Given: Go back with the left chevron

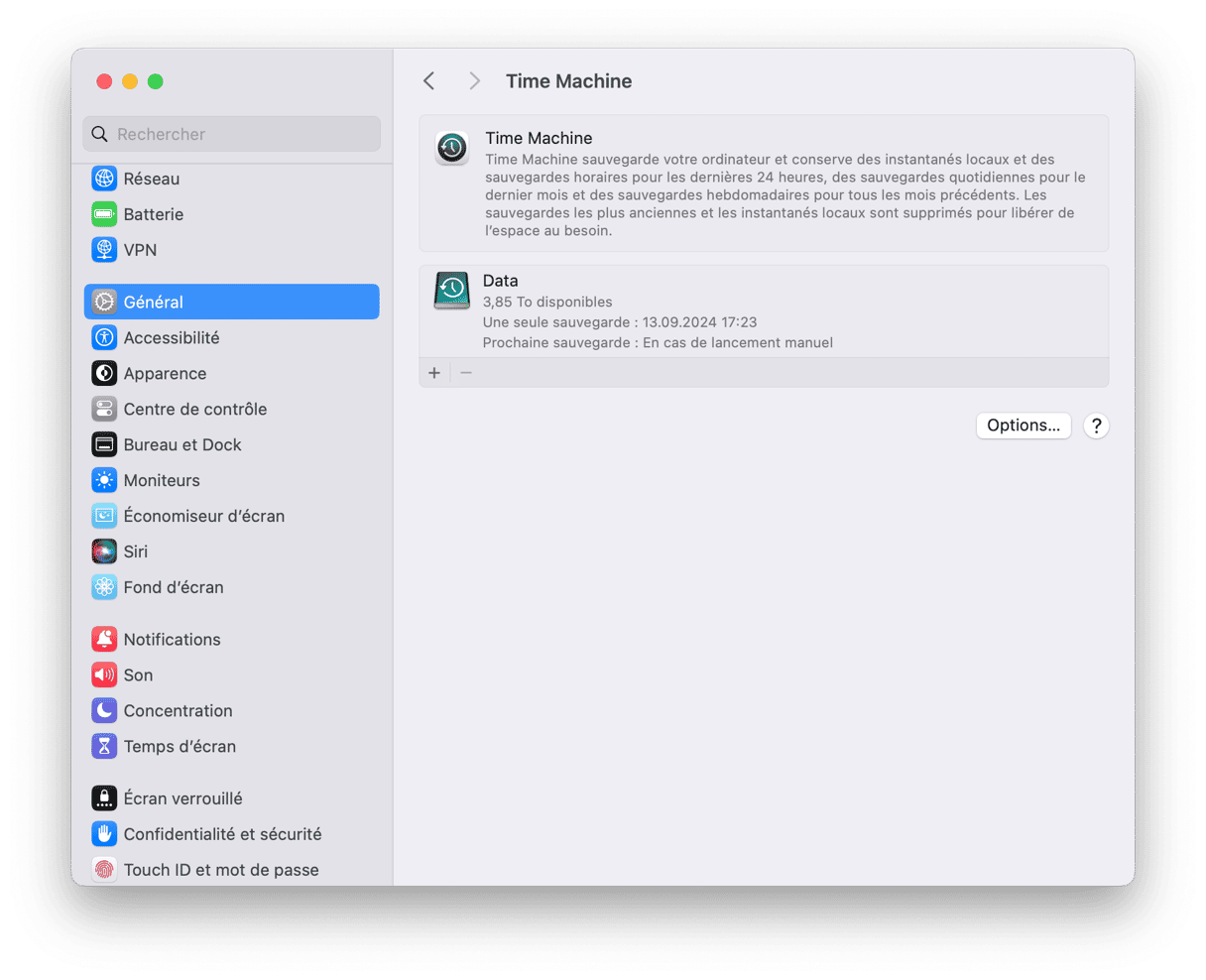Looking at the screenshot, I should coord(429,81).
